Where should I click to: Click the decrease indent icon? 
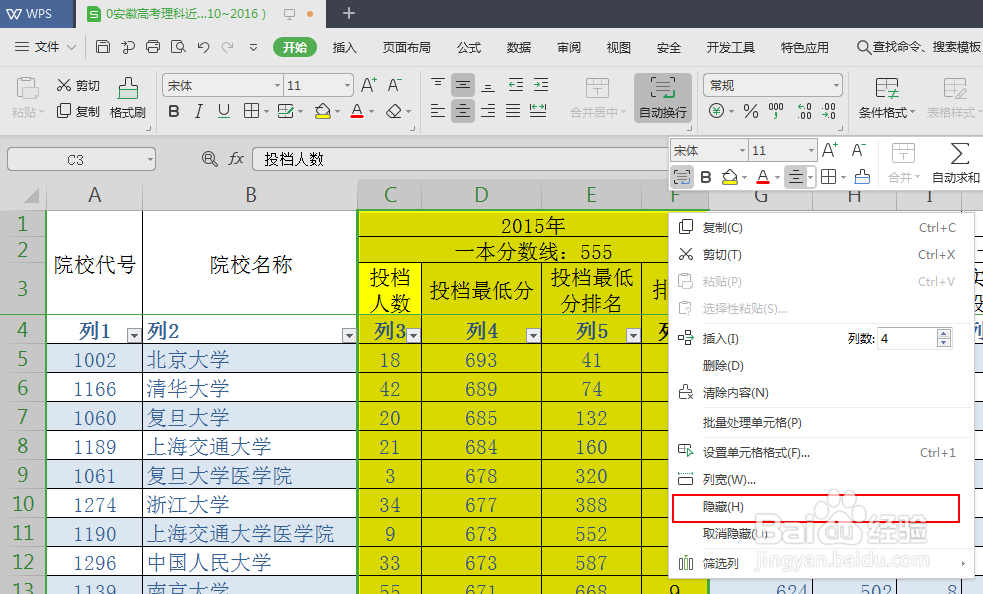515,85
